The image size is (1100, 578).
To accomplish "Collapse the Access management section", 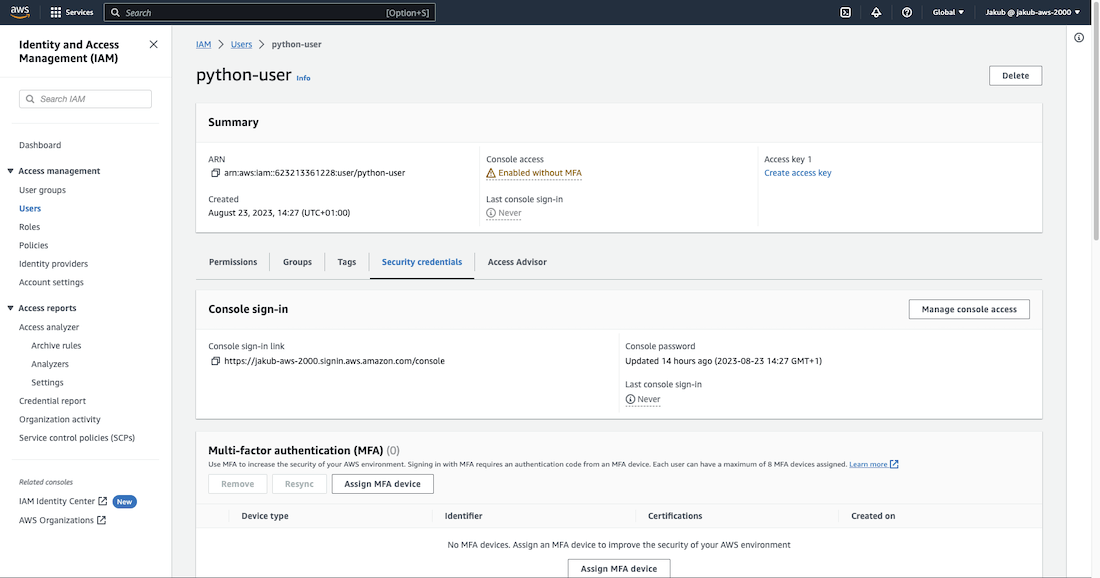I will pyautogui.click(x=10, y=171).
